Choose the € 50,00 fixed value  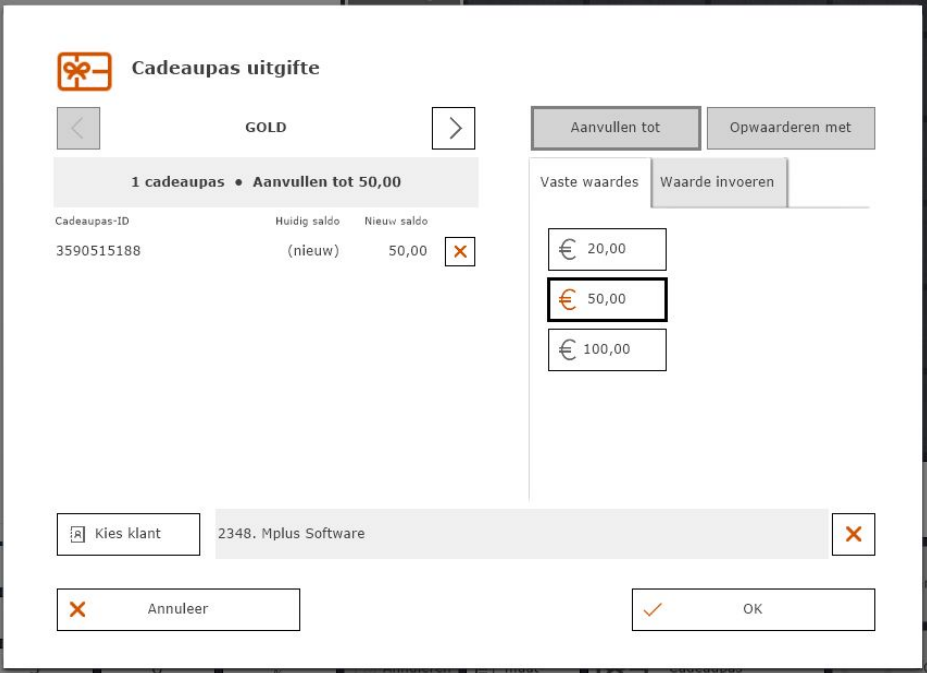(x=607, y=299)
